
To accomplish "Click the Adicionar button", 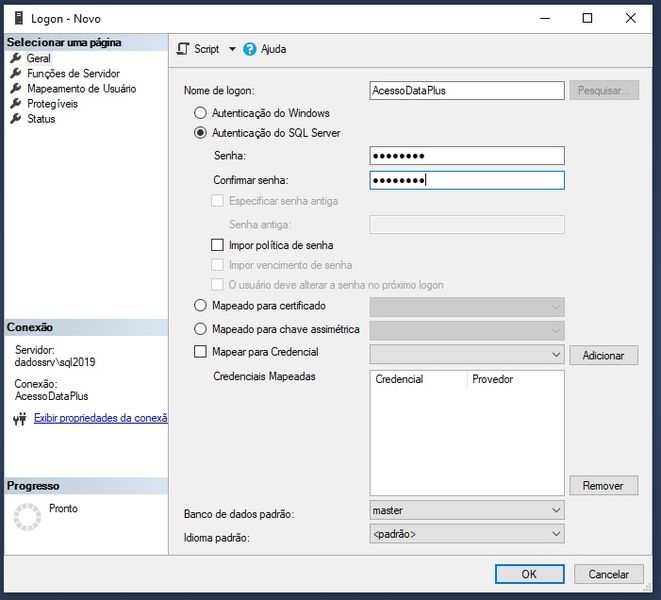I will (604, 355).
